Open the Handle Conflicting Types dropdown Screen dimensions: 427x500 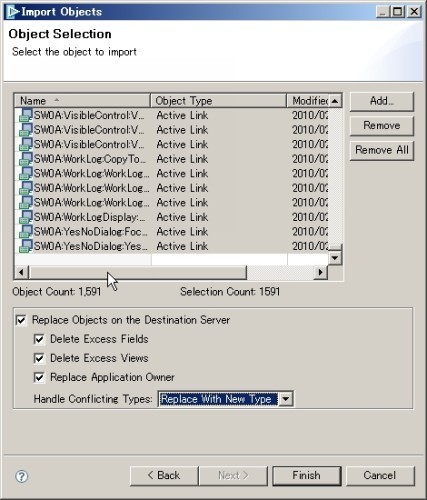point(286,399)
